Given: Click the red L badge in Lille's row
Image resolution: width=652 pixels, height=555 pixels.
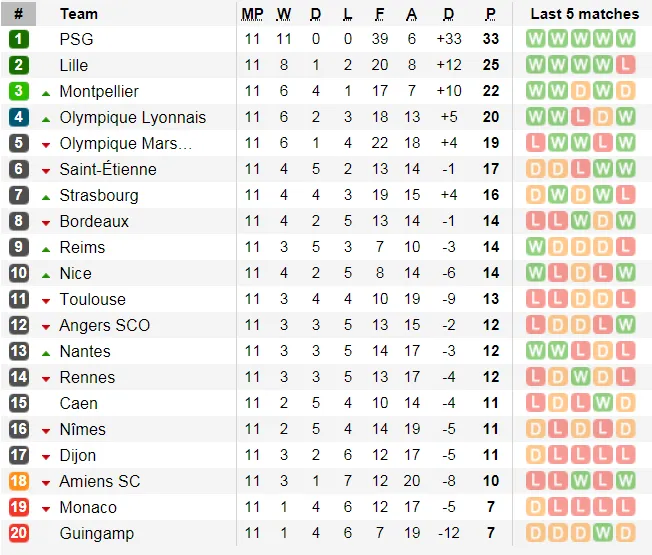Looking at the screenshot, I should 626,65.
